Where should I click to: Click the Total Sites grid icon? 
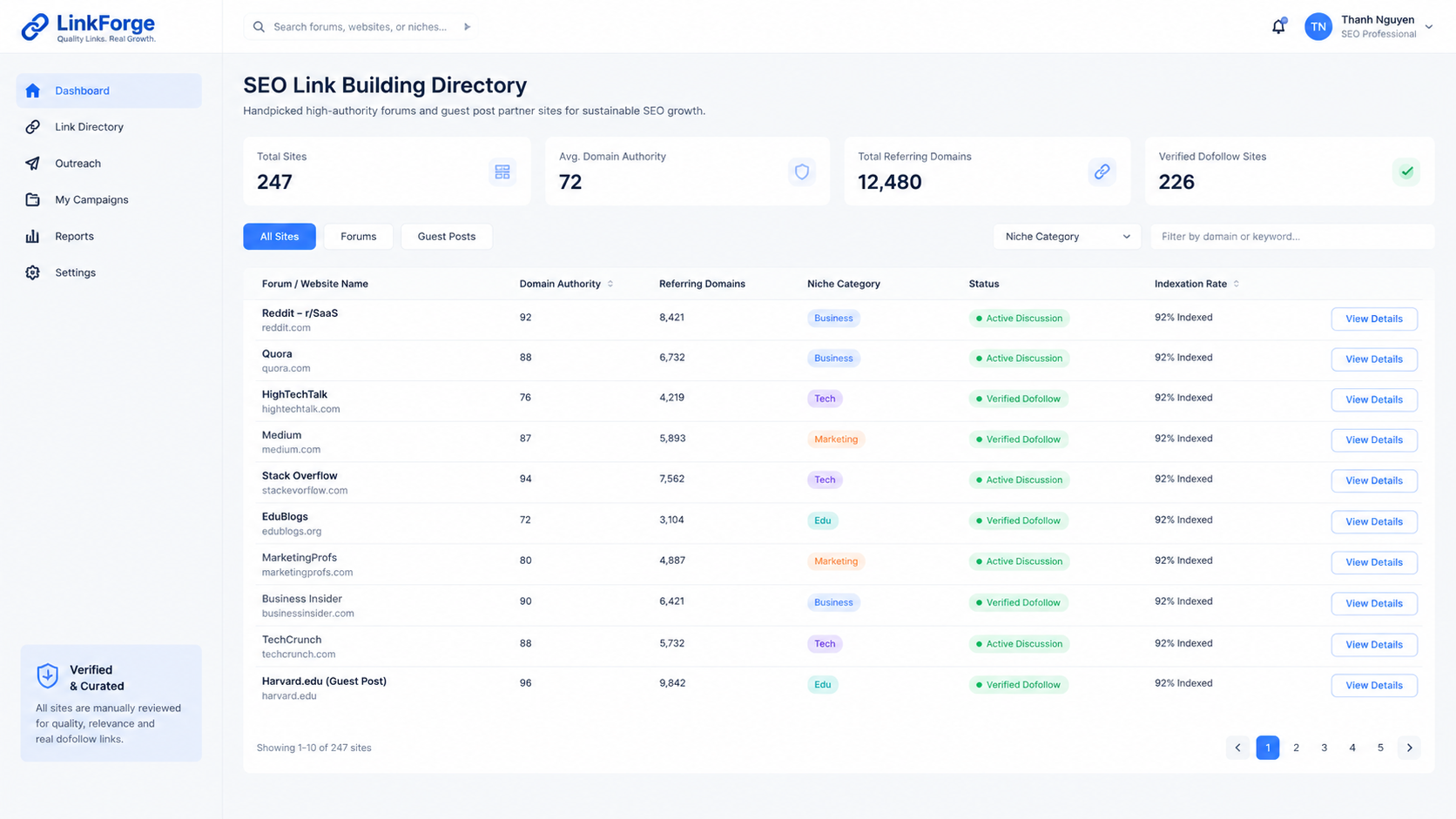click(x=502, y=171)
